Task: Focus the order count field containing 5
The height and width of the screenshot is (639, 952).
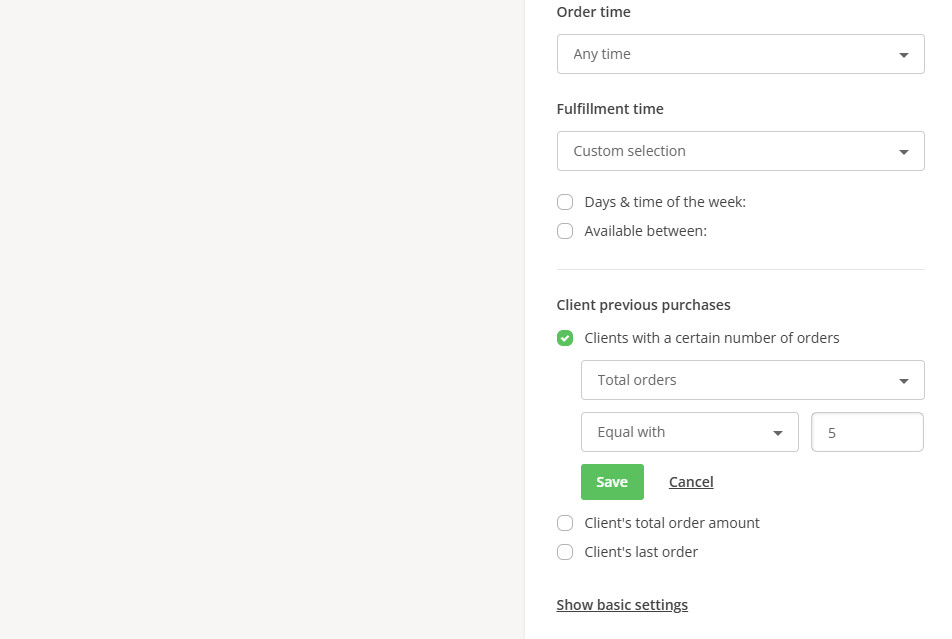Action: click(867, 432)
